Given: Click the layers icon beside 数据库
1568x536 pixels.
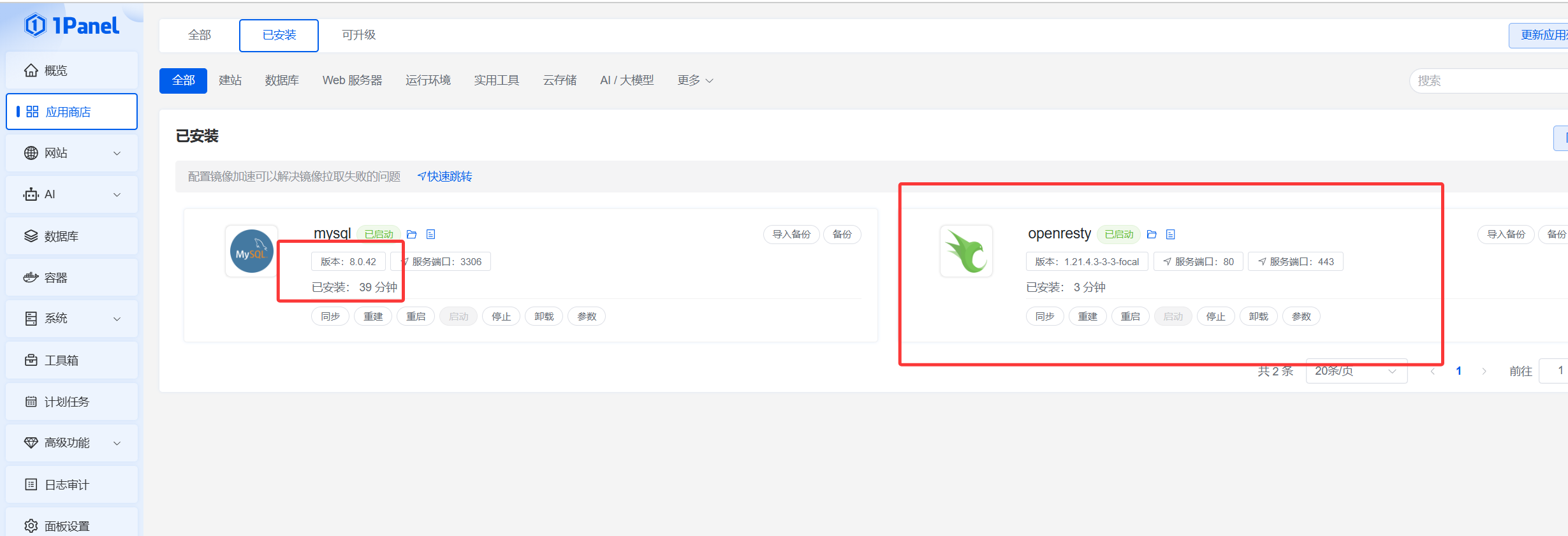Looking at the screenshot, I should pos(31,236).
